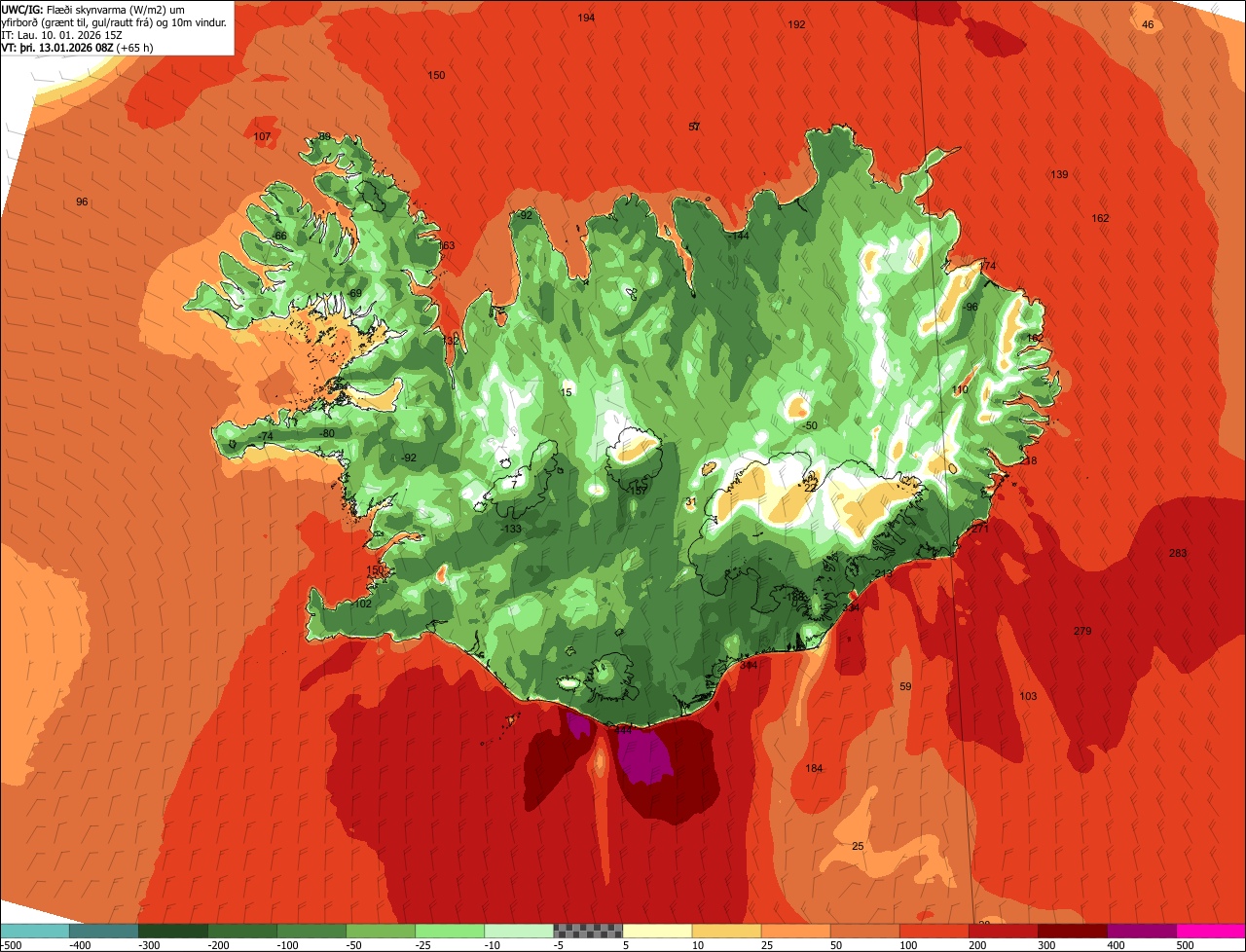The width and height of the screenshot is (1246, 952).
Task: Click the '22' value on Vatnajökull glacier
Action: (810, 489)
